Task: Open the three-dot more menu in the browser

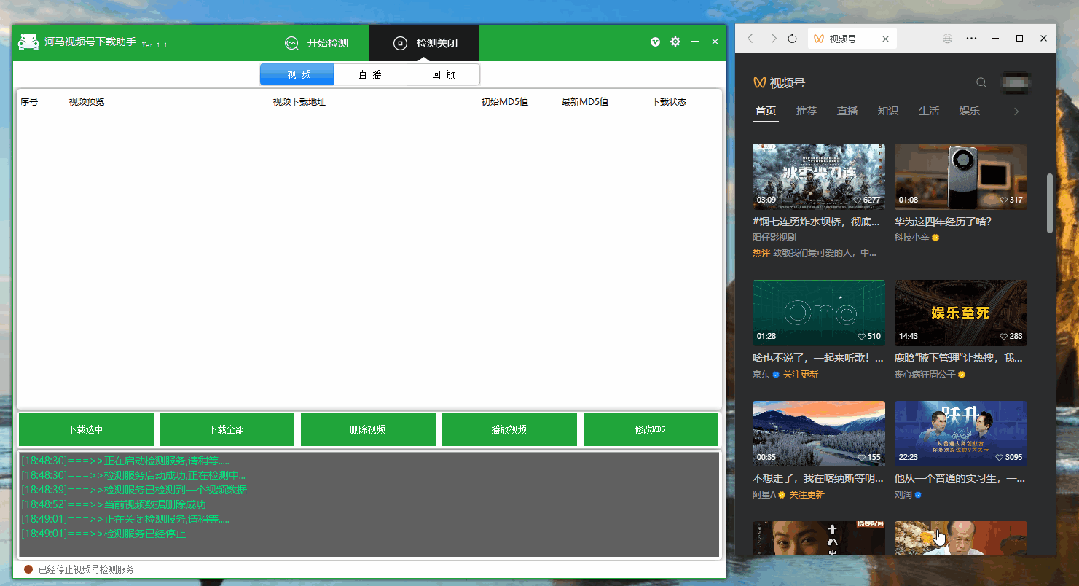Action: click(972, 39)
